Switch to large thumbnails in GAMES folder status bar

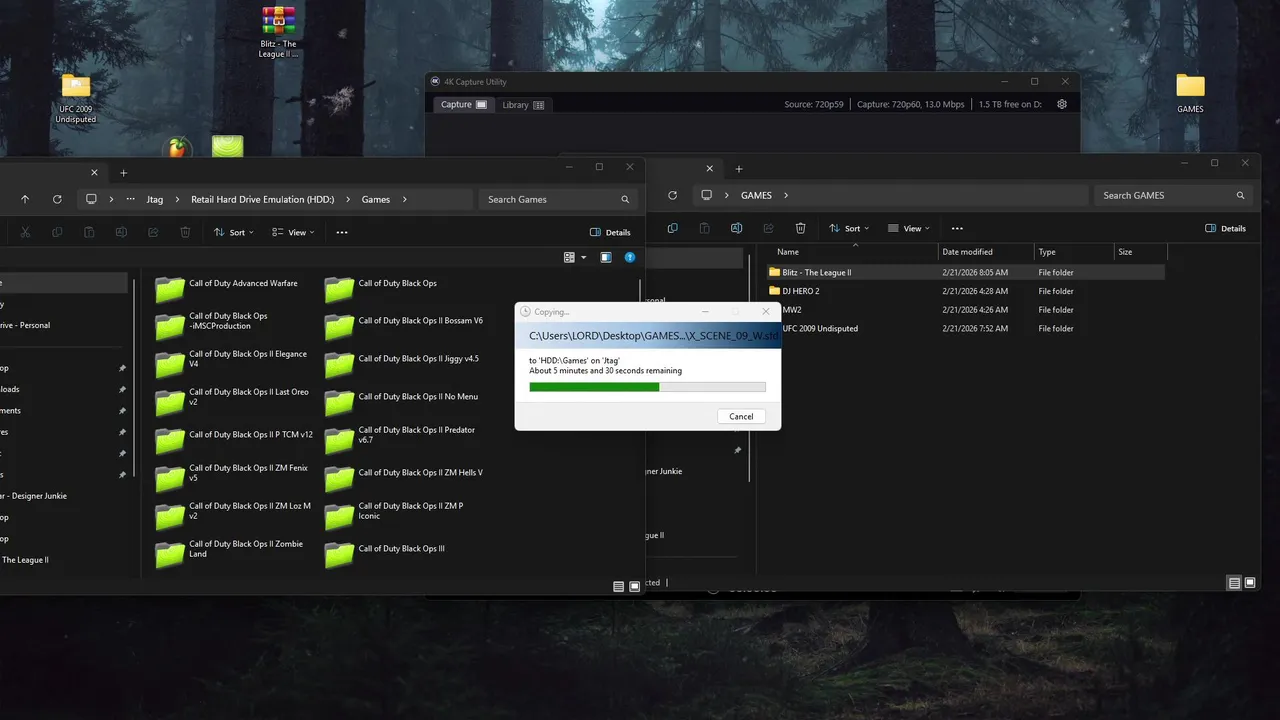1250,583
